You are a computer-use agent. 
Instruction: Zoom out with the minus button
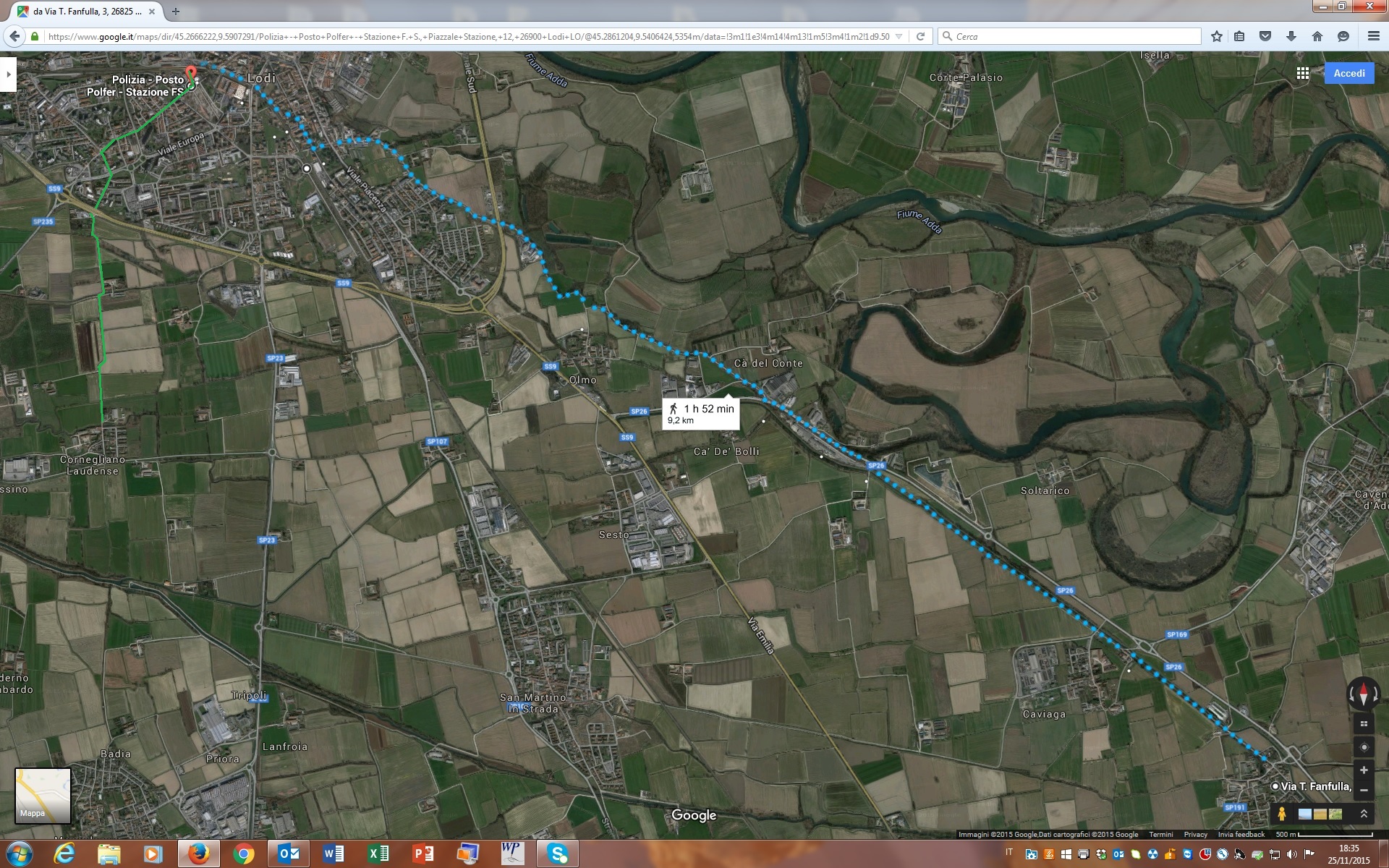pyautogui.click(x=1364, y=790)
